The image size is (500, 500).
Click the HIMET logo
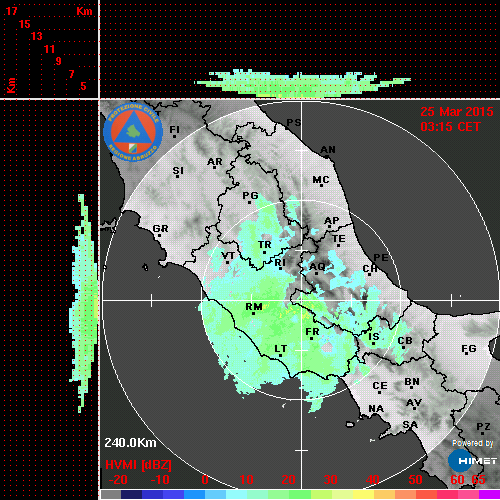(x=472, y=461)
